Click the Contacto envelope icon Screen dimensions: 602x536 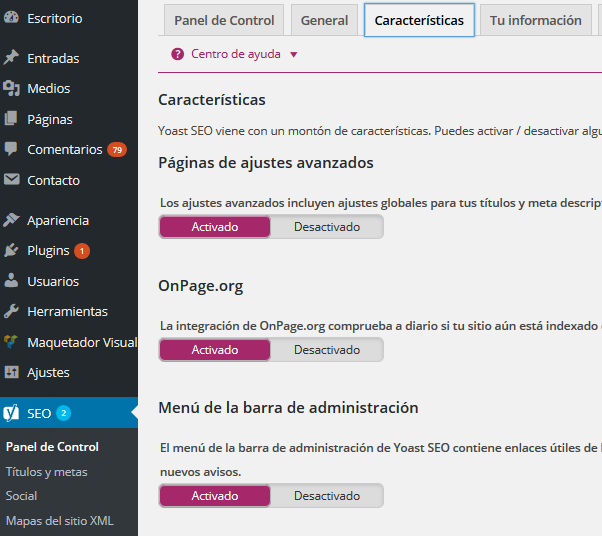[x=12, y=179]
